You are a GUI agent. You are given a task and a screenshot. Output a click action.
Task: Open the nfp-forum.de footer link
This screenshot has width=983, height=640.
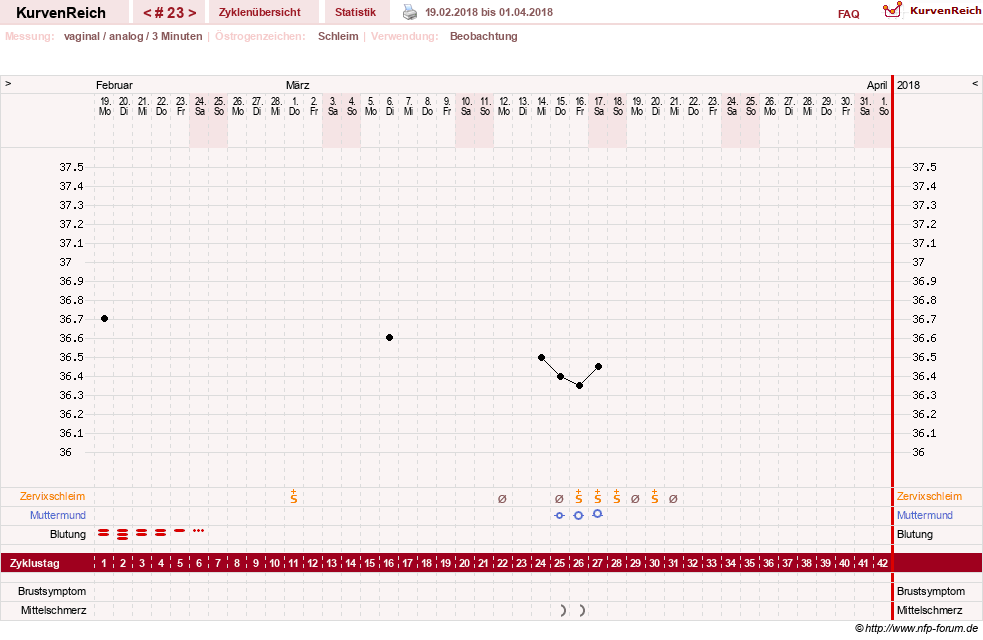(x=917, y=628)
